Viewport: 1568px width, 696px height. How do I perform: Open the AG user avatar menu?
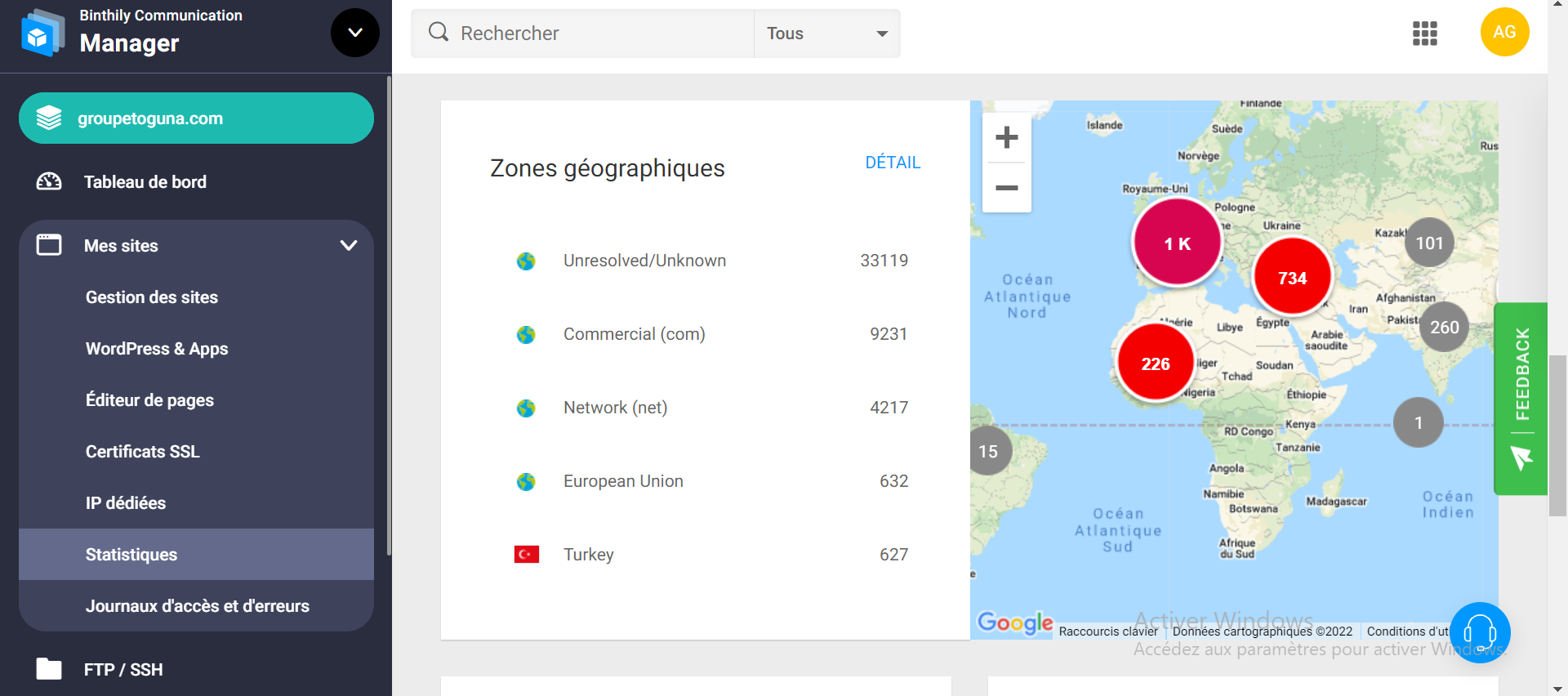[1505, 32]
